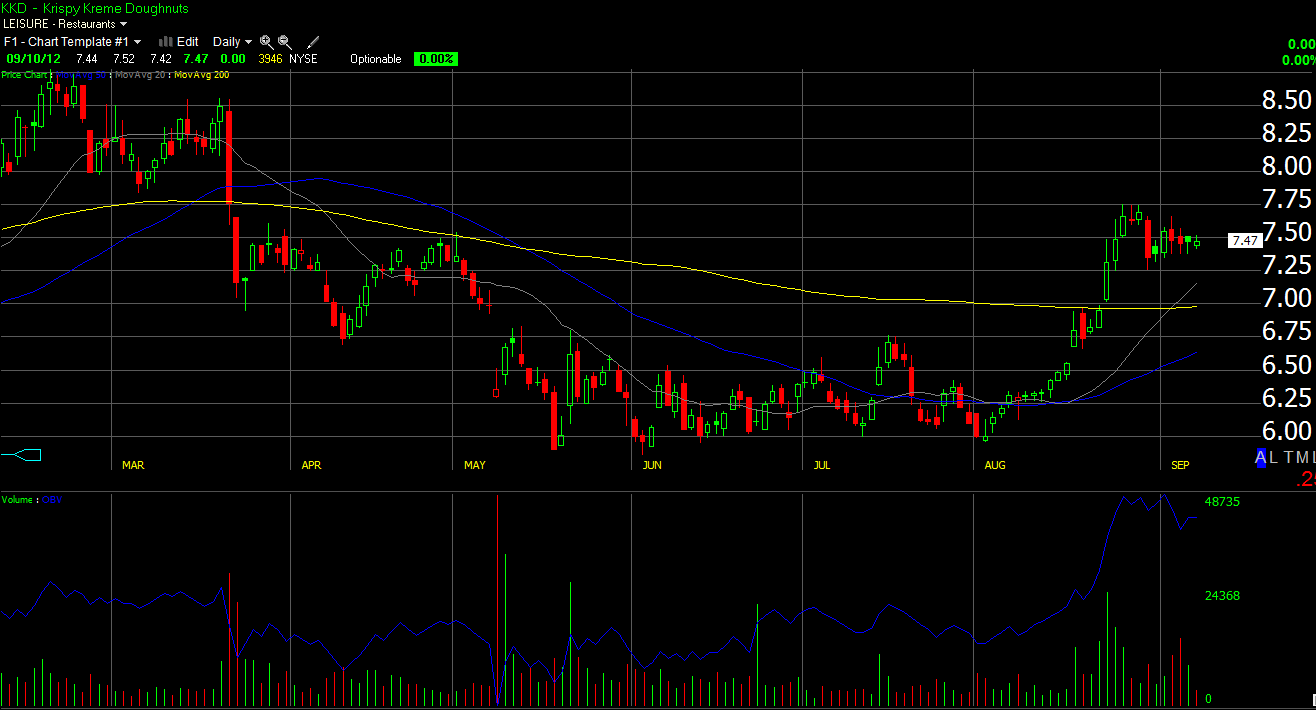This screenshot has height=710, width=1316.
Task: Click the 48735 volume scale label
Action: coord(1224,501)
